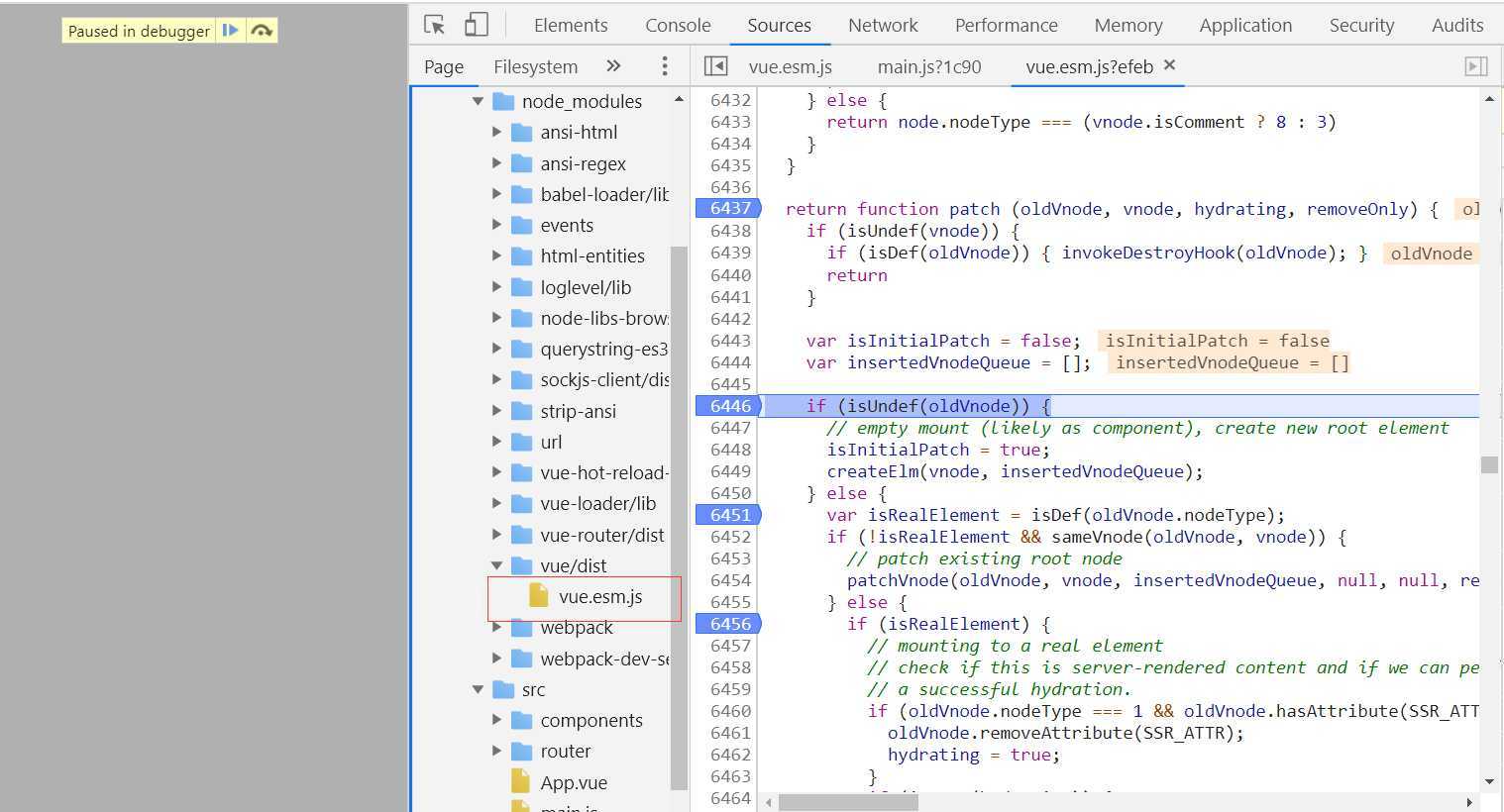Collapse the node_modules folder
Screen dimensions: 1504x812
(479, 101)
